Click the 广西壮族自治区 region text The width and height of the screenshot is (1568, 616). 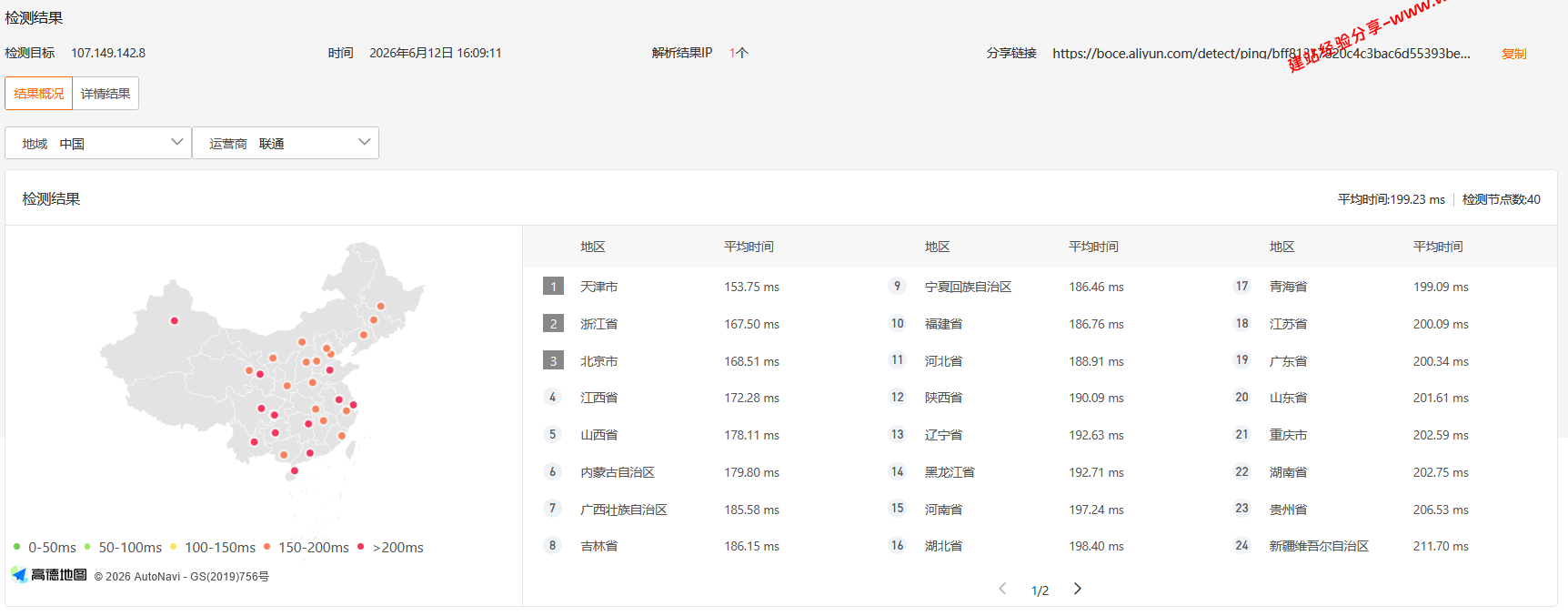coord(624,510)
